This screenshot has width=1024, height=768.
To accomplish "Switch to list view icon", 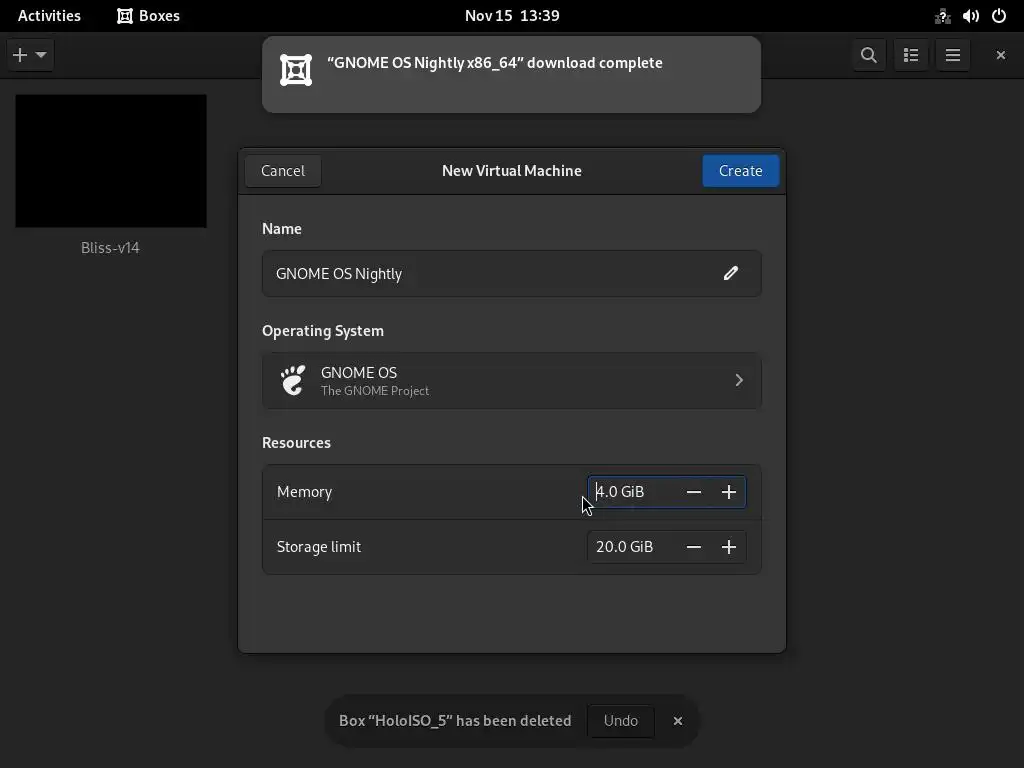I will point(911,55).
